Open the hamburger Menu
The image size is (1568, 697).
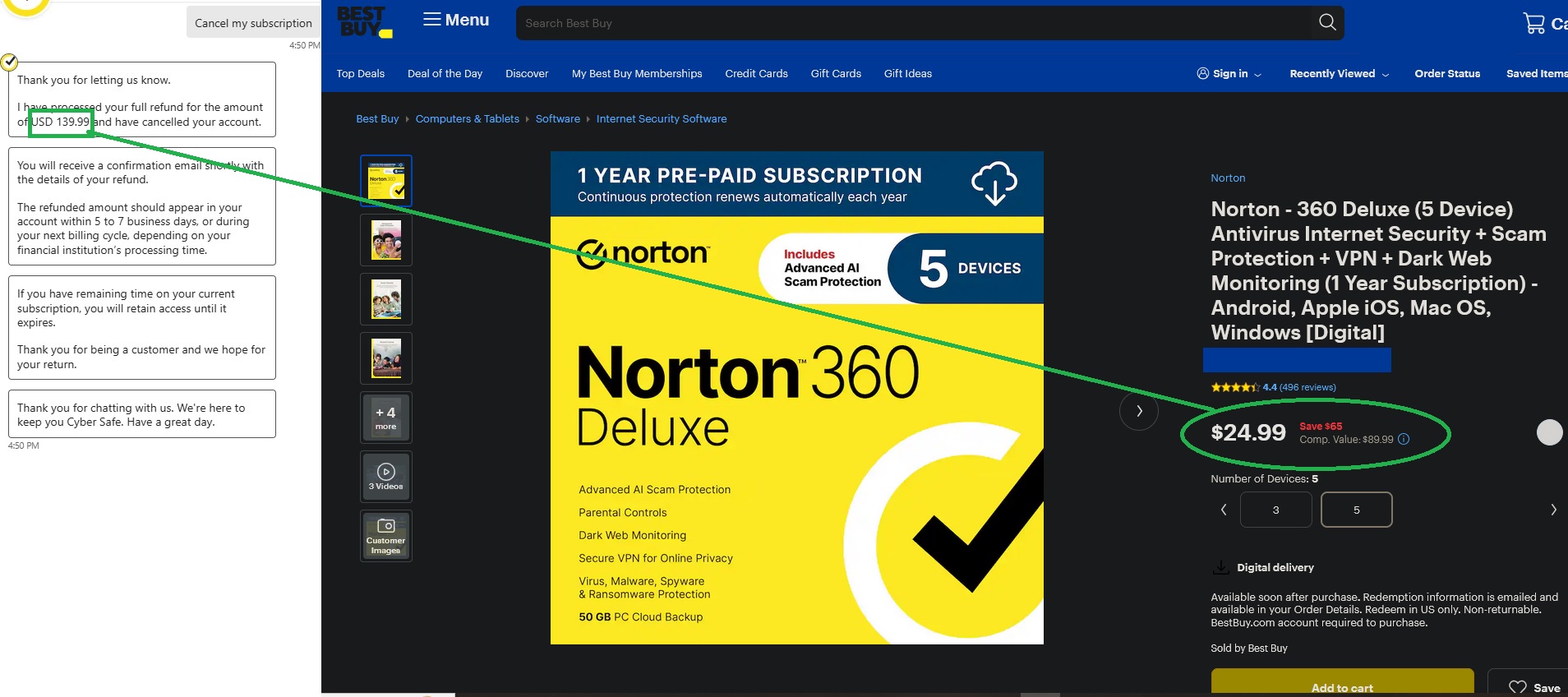coord(456,20)
